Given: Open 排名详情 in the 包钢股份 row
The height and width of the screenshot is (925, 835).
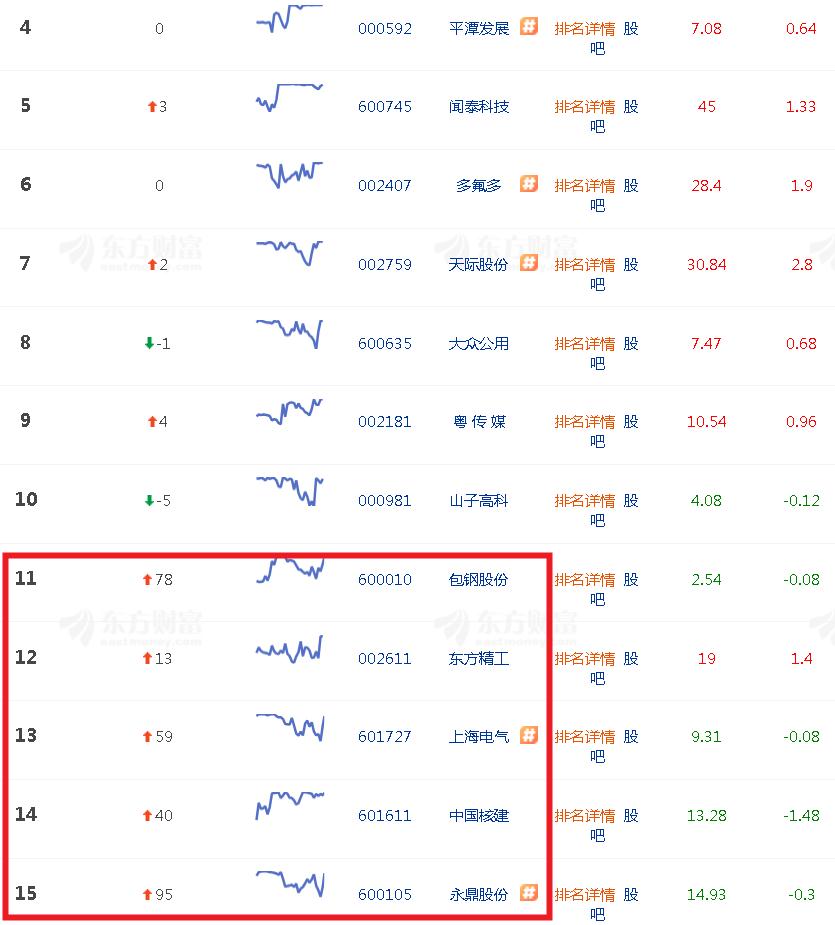Looking at the screenshot, I should coord(585,580).
